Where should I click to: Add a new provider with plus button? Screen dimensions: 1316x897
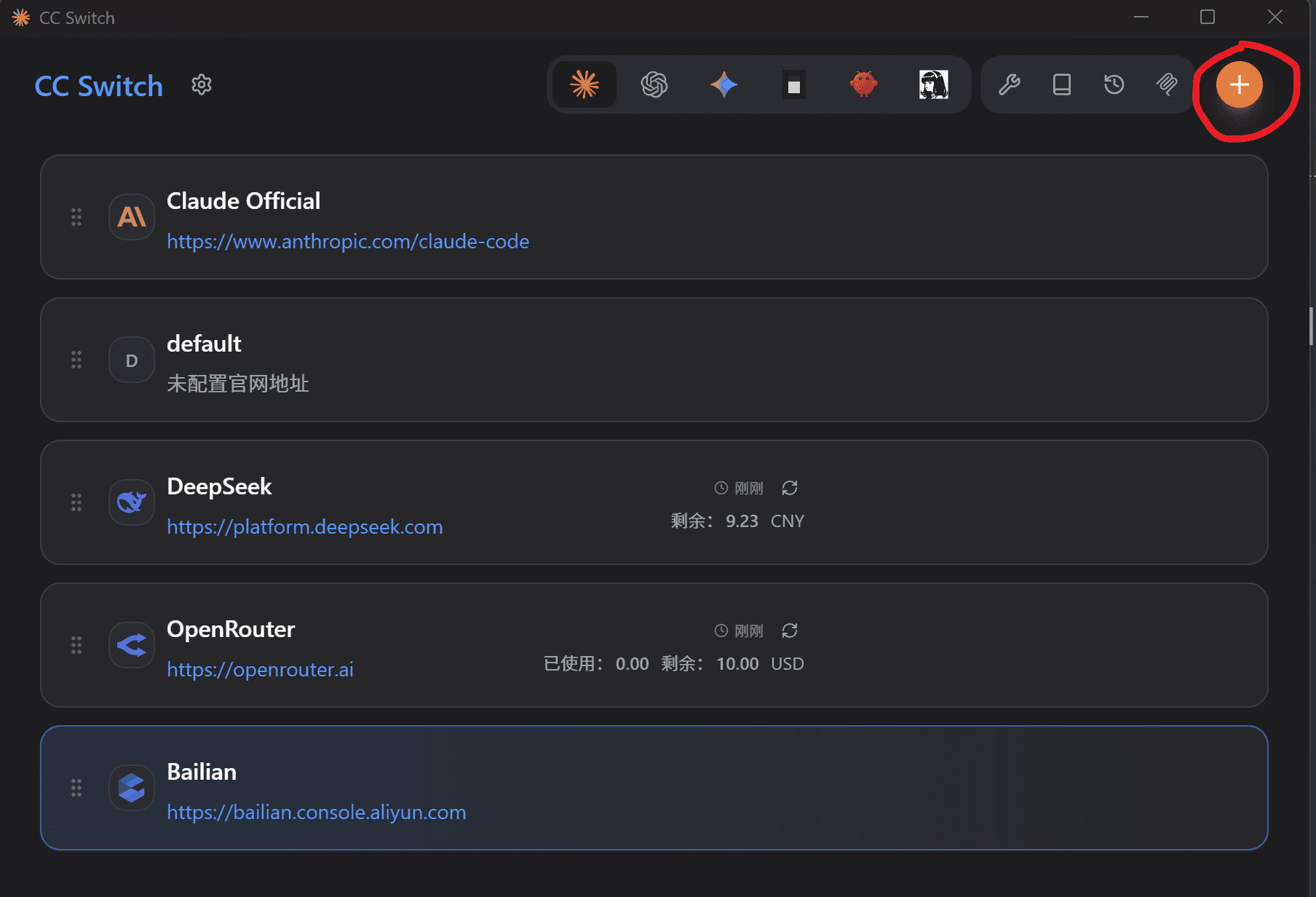(1240, 84)
